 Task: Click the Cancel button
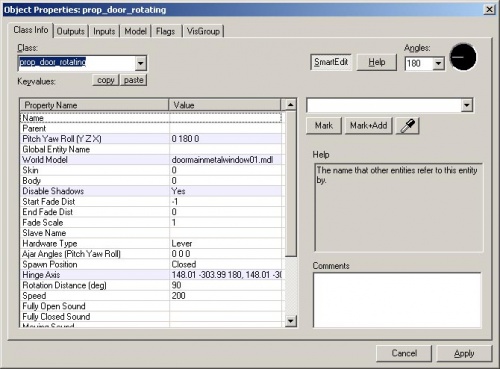pos(404,353)
